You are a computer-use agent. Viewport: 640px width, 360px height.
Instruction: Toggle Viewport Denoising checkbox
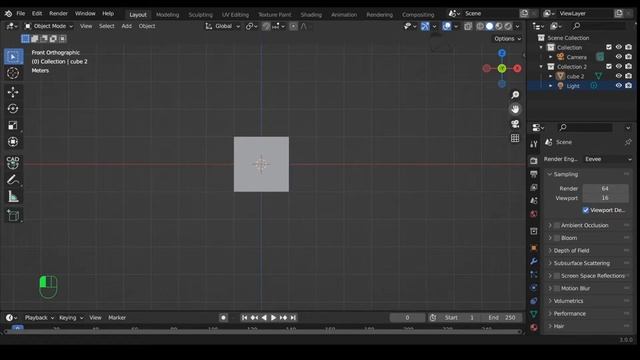[x=586, y=210]
